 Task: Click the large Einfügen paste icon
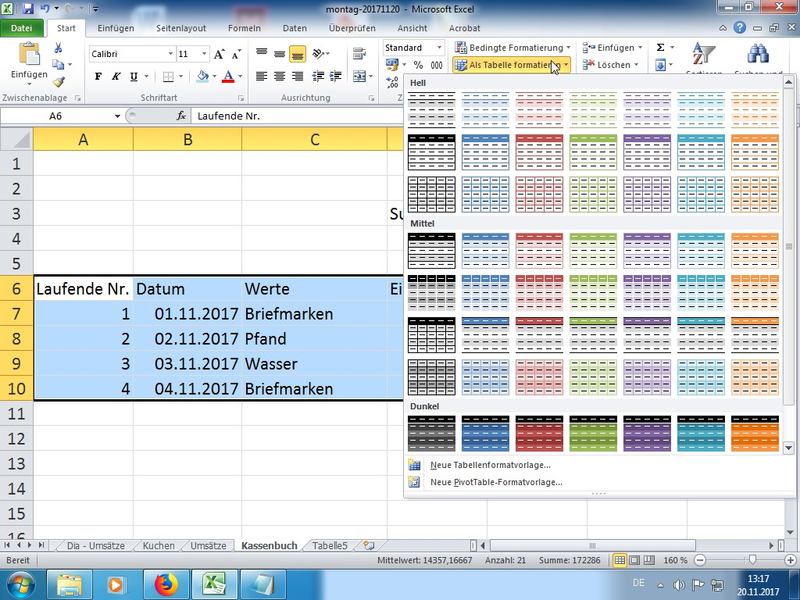pyautogui.click(x=29, y=54)
